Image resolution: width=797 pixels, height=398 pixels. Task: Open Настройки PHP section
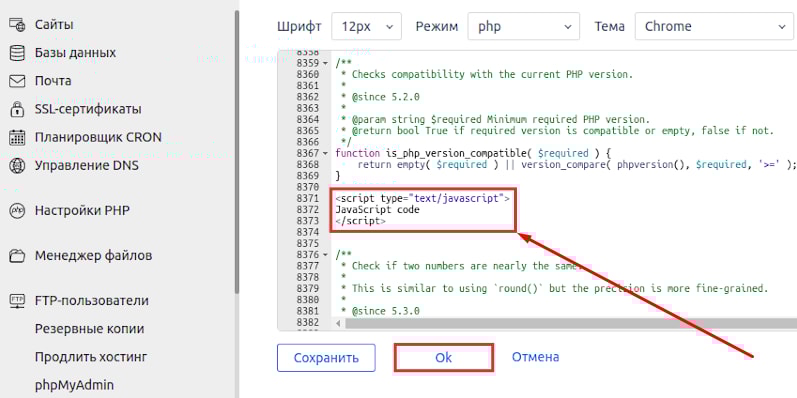(82, 210)
